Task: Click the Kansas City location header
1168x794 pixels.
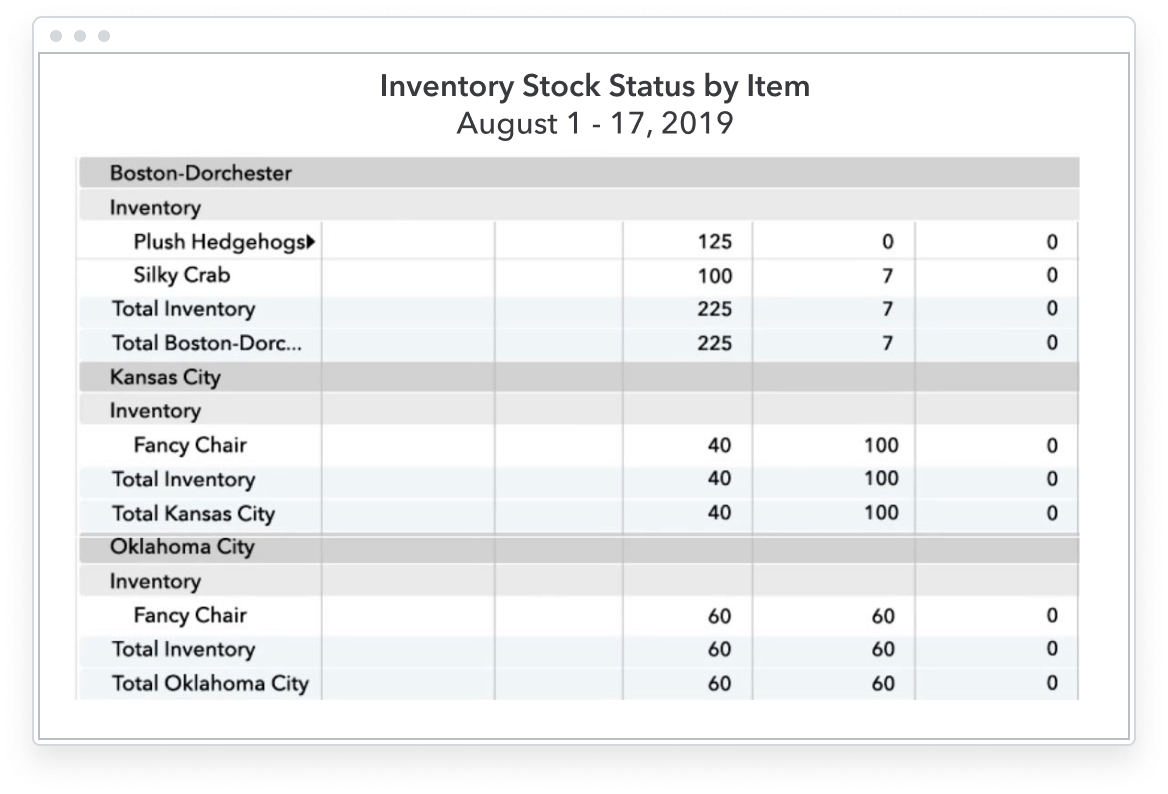Action: tap(165, 377)
